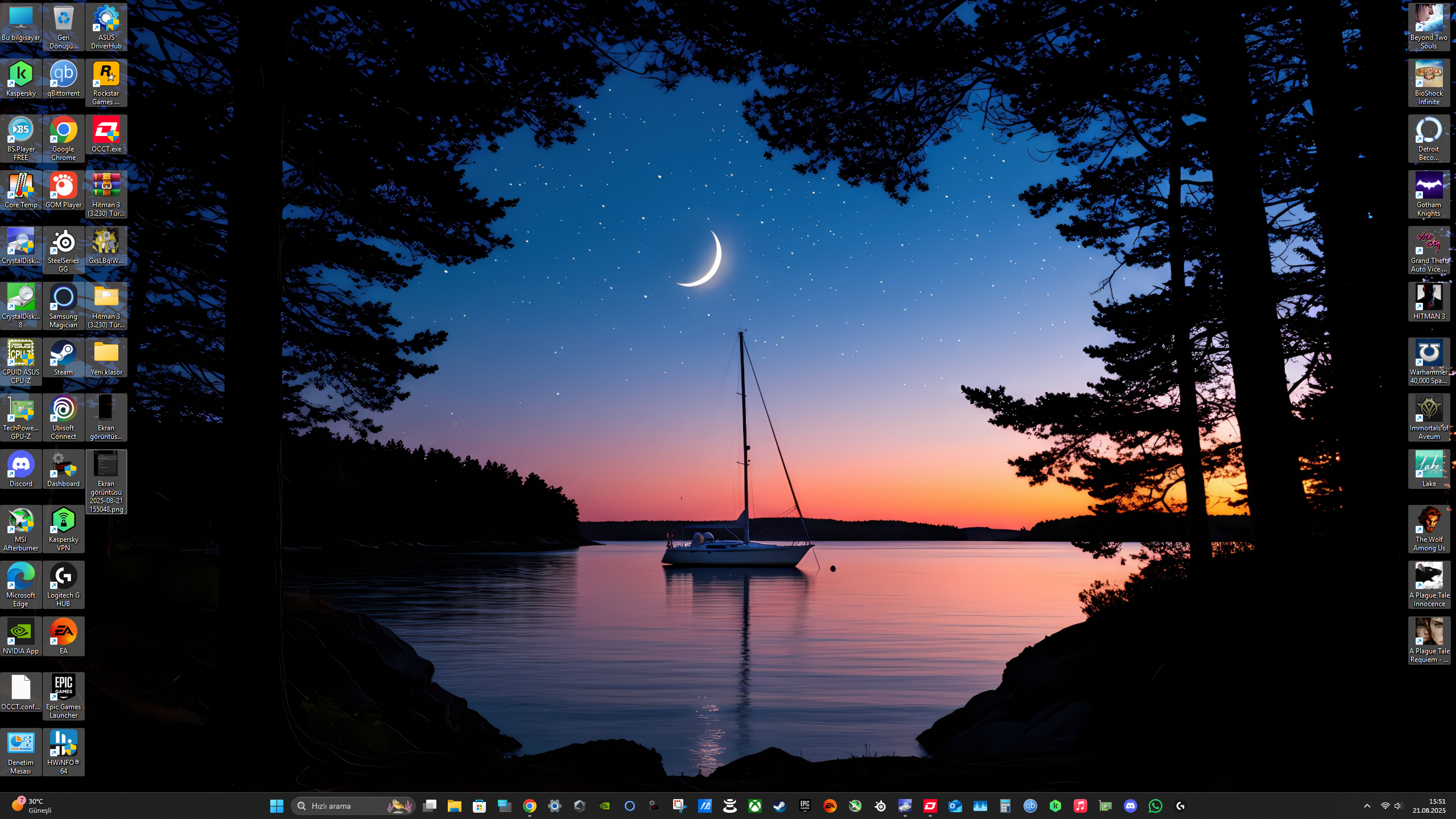This screenshot has height=819, width=1456.
Task: Click the Core Temp desktop shortcut
Action: pos(21,191)
